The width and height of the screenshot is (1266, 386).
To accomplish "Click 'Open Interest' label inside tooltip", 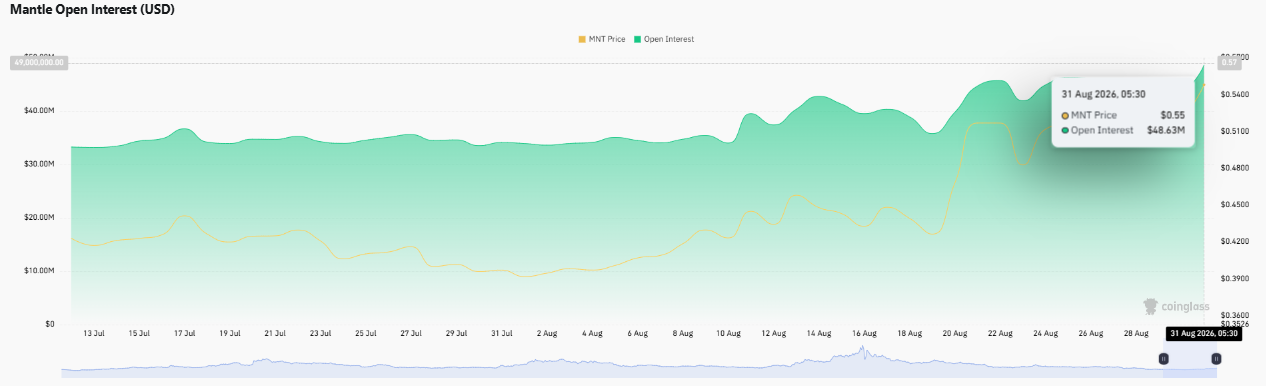I will point(1102,130).
